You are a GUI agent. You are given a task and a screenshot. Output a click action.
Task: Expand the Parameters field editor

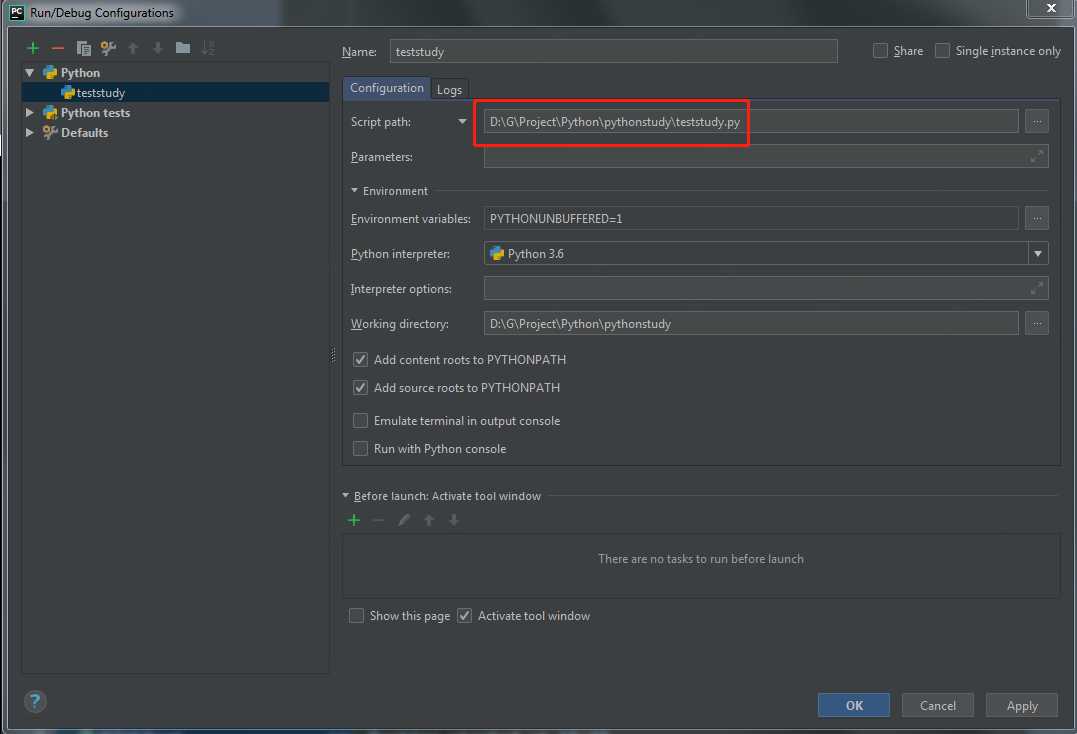(x=1036, y=157)
